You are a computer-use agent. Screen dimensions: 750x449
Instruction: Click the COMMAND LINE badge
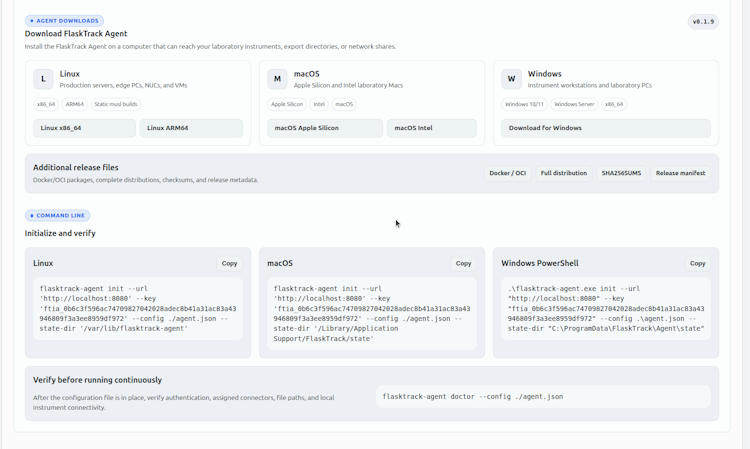pyautogui.click(x=57, y=216)
